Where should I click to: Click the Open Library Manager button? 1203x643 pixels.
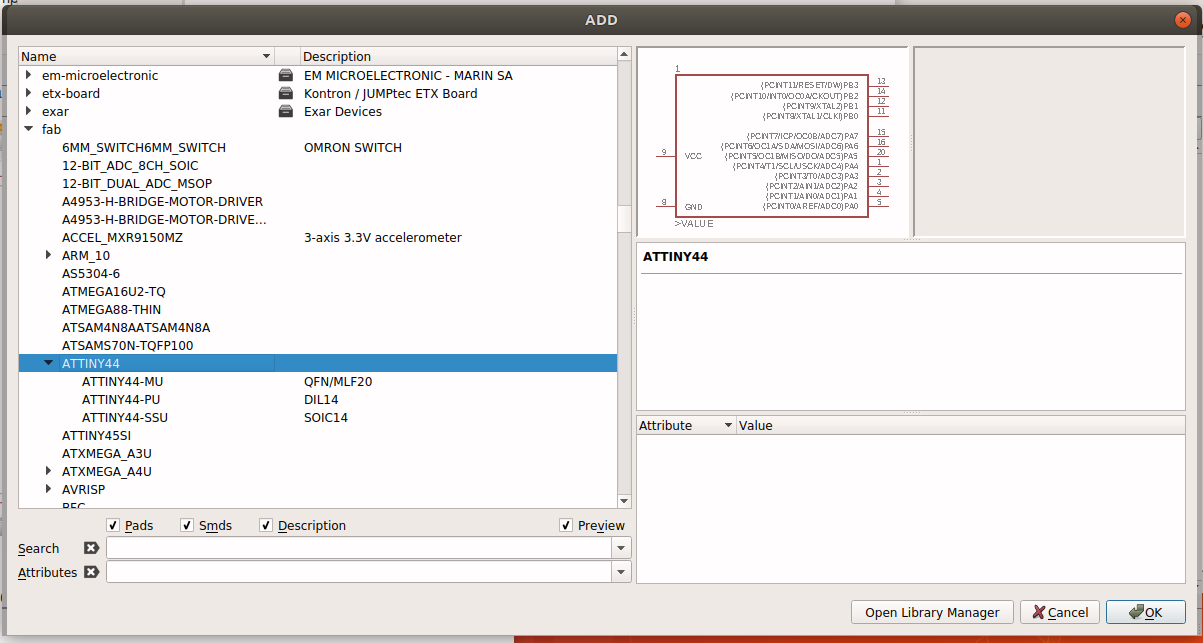pos(932,612)
